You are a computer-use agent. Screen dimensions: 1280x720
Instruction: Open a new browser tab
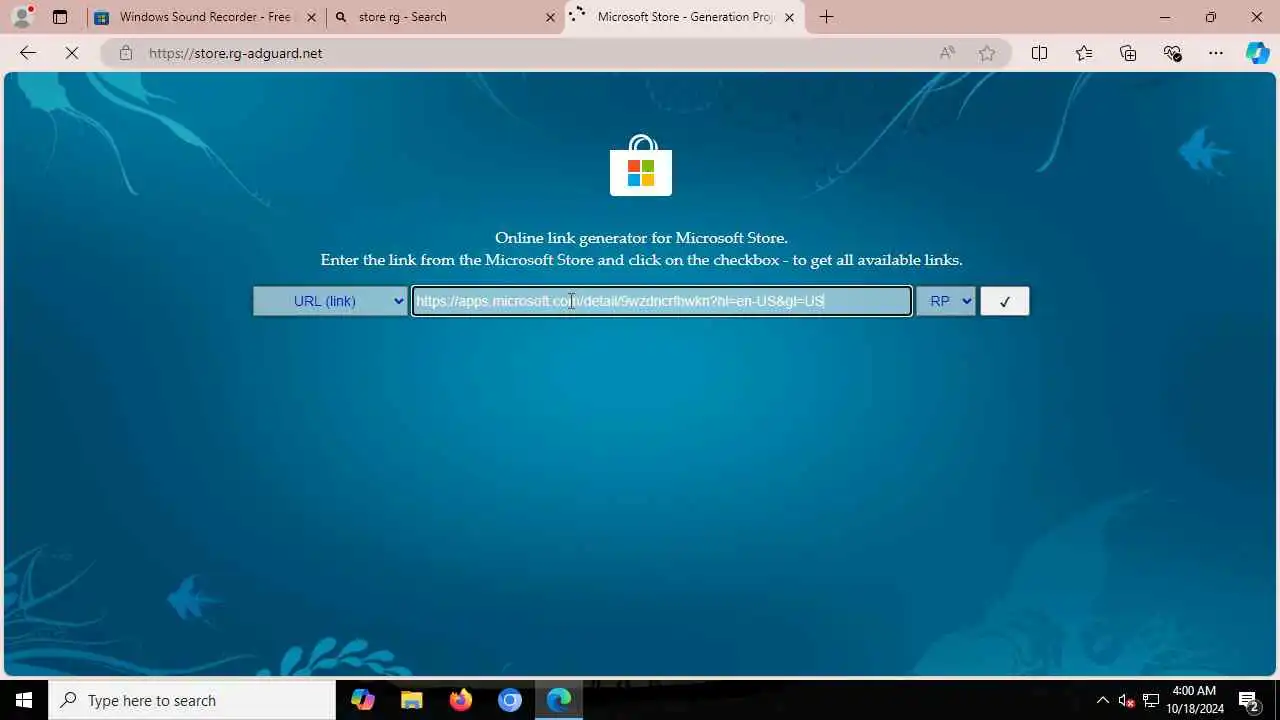coord(826,17)
